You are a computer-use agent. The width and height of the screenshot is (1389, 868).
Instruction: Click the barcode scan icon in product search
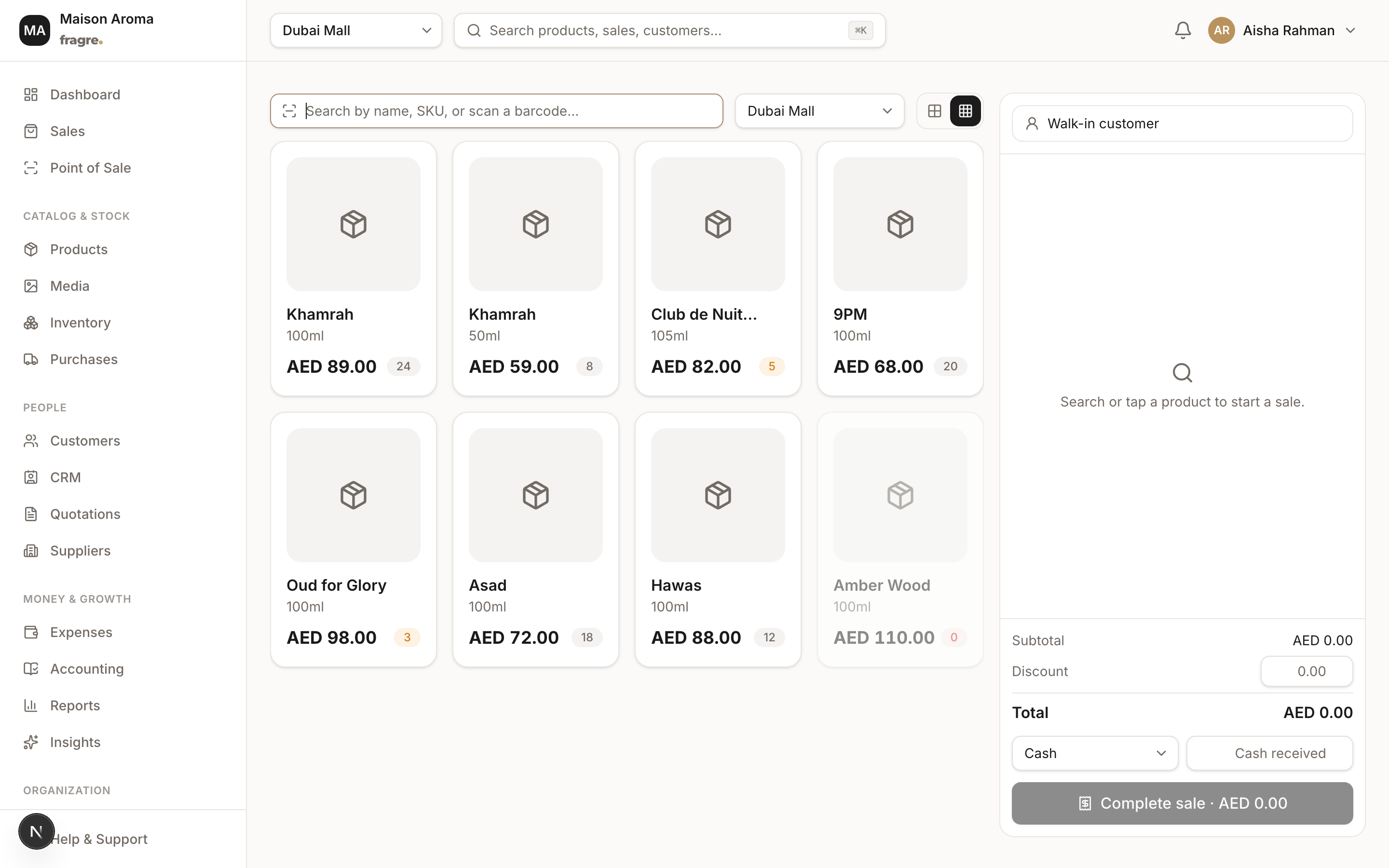(x=289, y=111)
